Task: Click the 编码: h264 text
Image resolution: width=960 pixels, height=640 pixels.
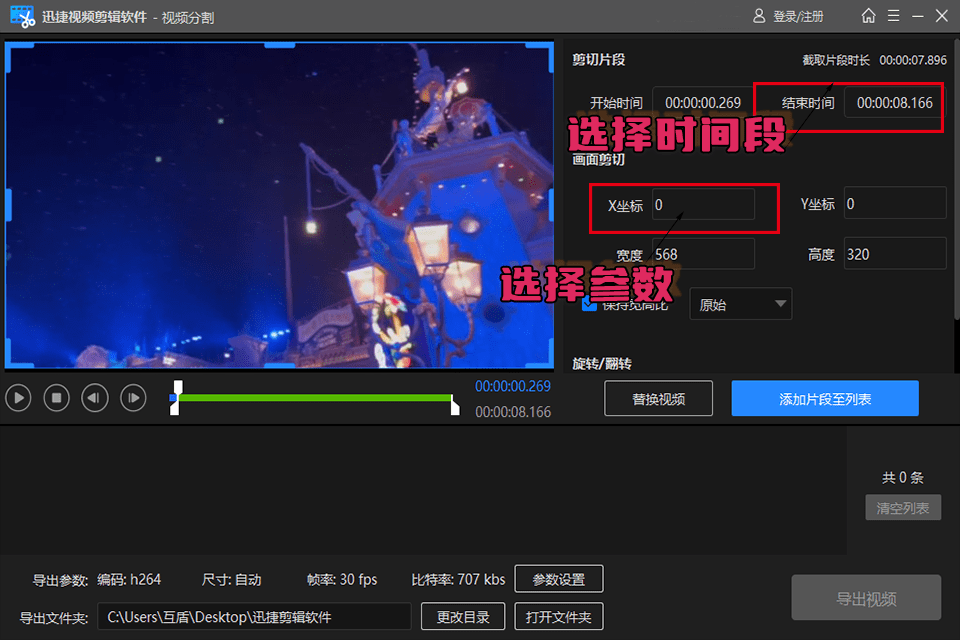Action: 129,579
